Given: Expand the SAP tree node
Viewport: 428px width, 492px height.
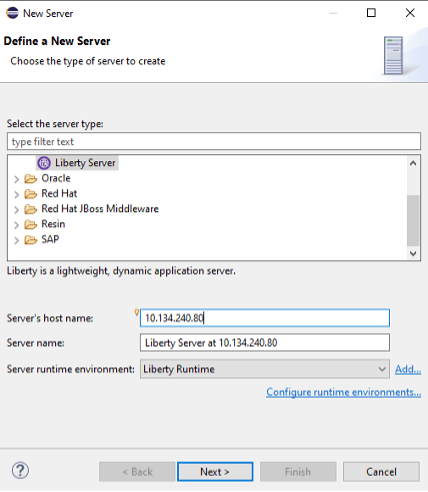Looking at the screenshot, I should pos(16,240).
